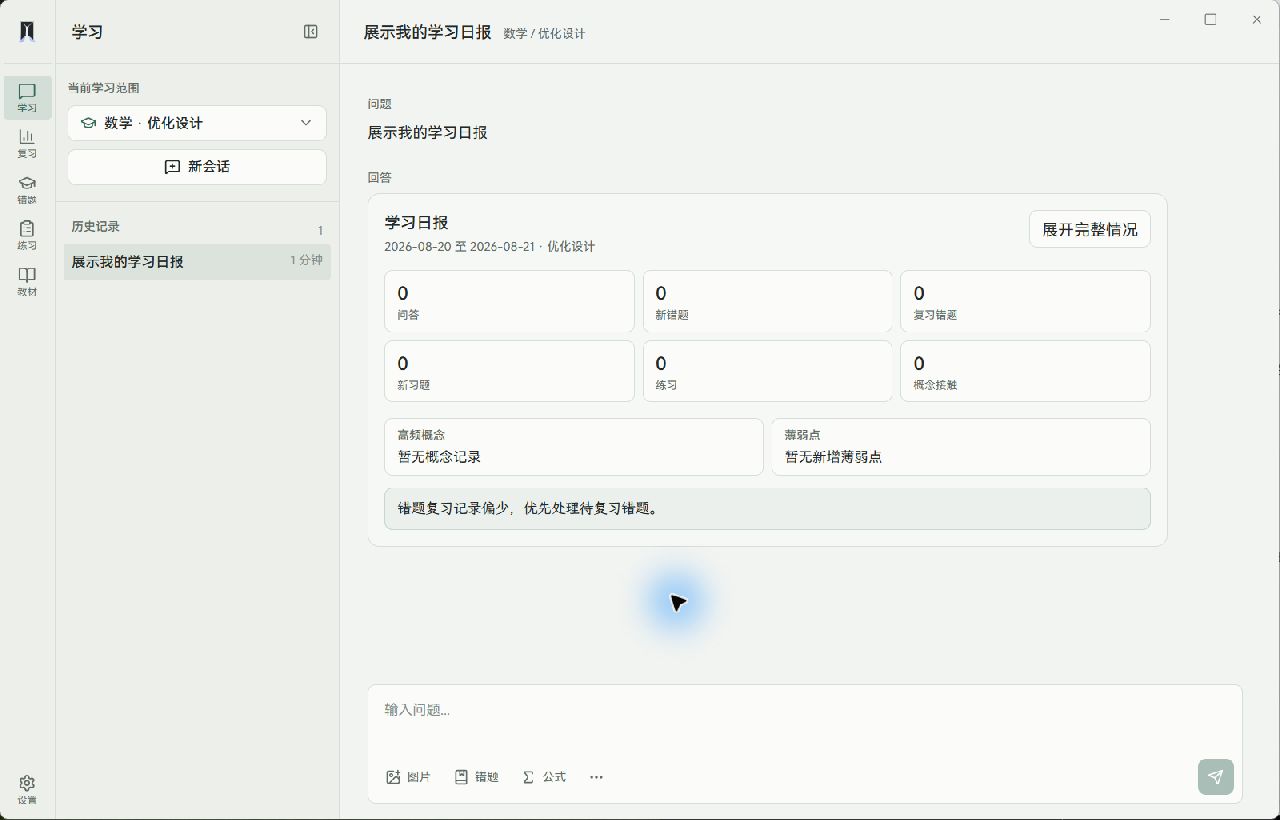Click the 1 分钟 timestamp in history
Screen dimensions: 1280x820
306,260
